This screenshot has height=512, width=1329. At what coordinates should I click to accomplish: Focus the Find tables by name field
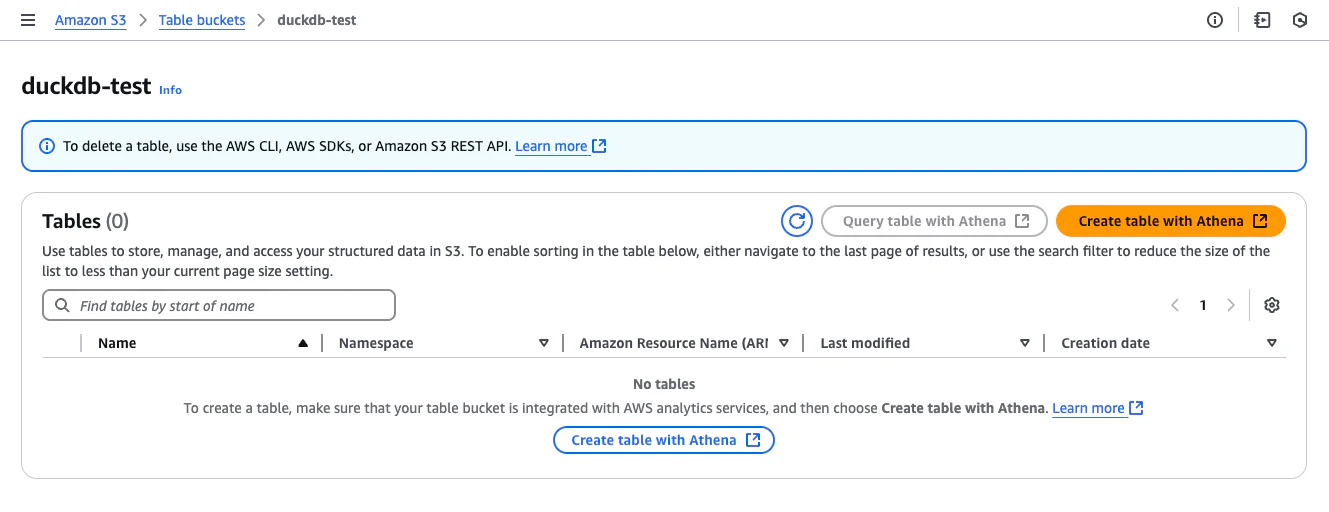pos(219,306)
